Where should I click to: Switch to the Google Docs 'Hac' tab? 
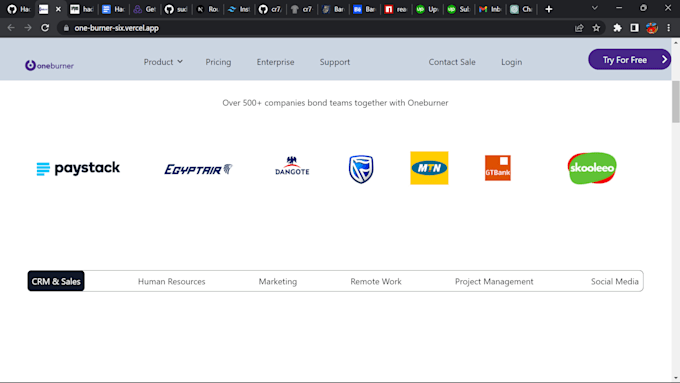[113, 9]
